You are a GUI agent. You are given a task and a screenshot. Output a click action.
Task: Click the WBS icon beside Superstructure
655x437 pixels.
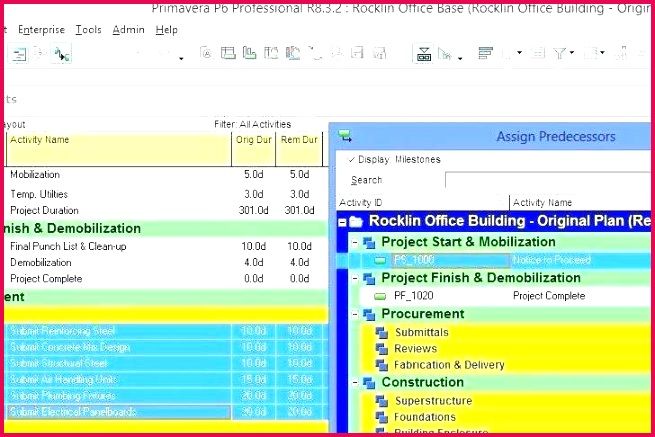[x=381, y=401]
